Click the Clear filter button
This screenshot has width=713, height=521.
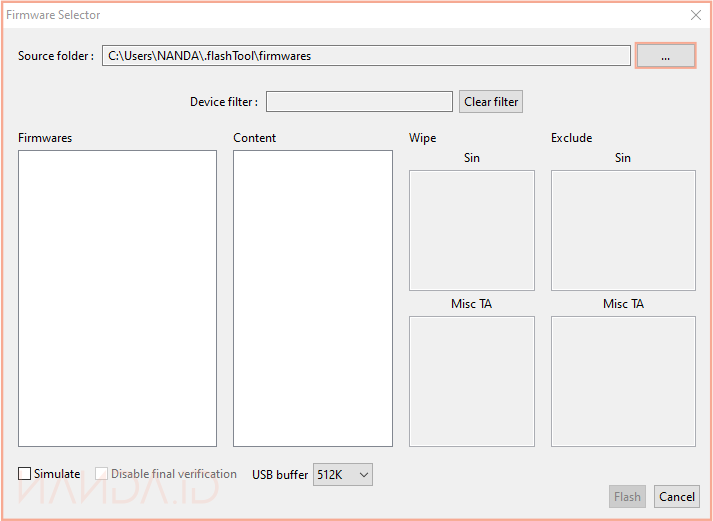click(491, 102)
